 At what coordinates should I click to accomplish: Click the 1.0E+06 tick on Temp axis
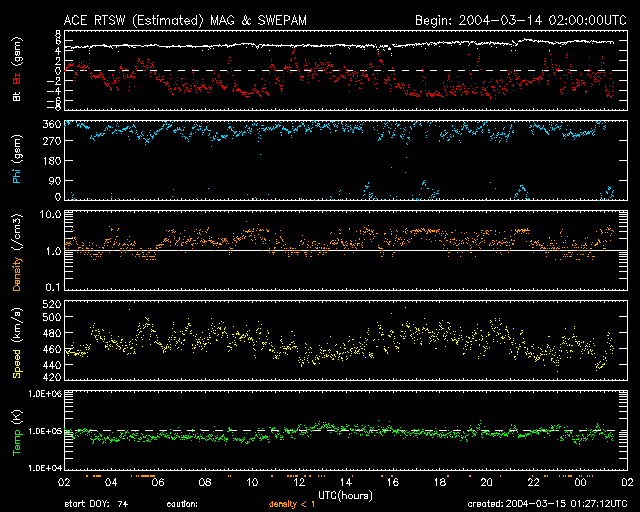pyautogui.click(x=44, y=394)
